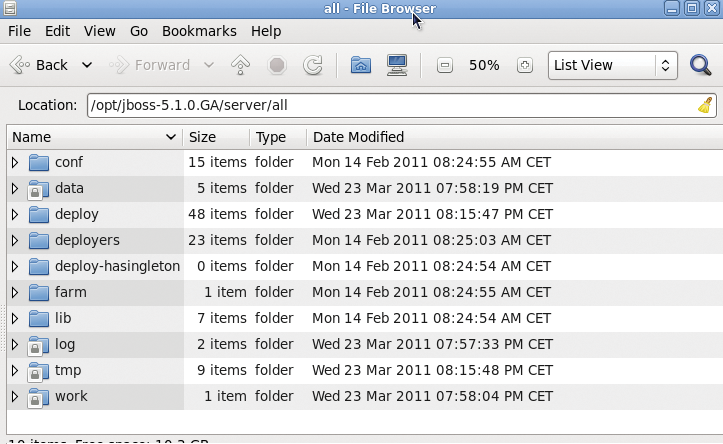Click the Forward button
723x444 pixels.
click(150, 65)
